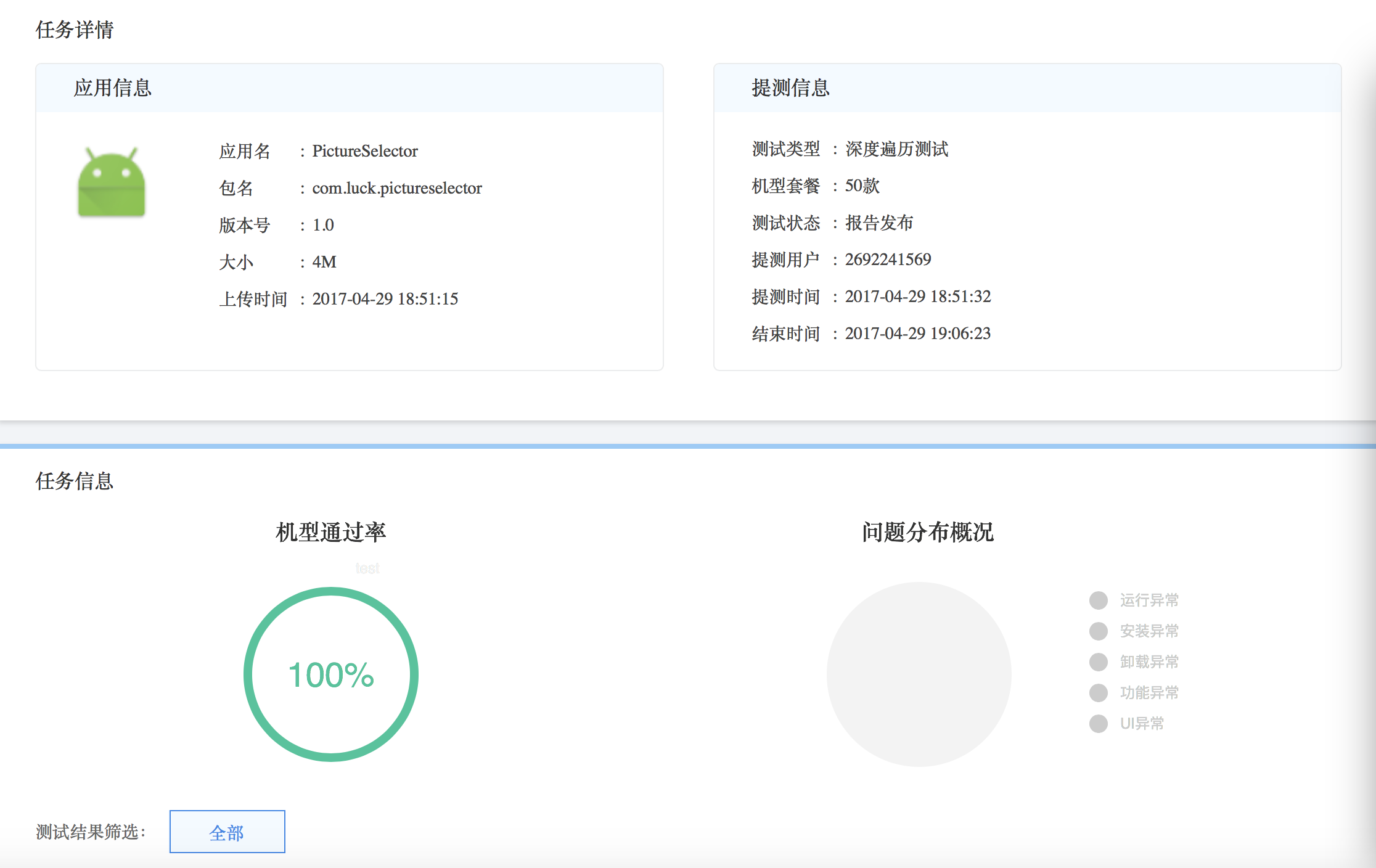Image resolution: width=1376 pixels, height=868 pixels.
Task: Click the size value 4M
Action: click(x=324, y=262)
